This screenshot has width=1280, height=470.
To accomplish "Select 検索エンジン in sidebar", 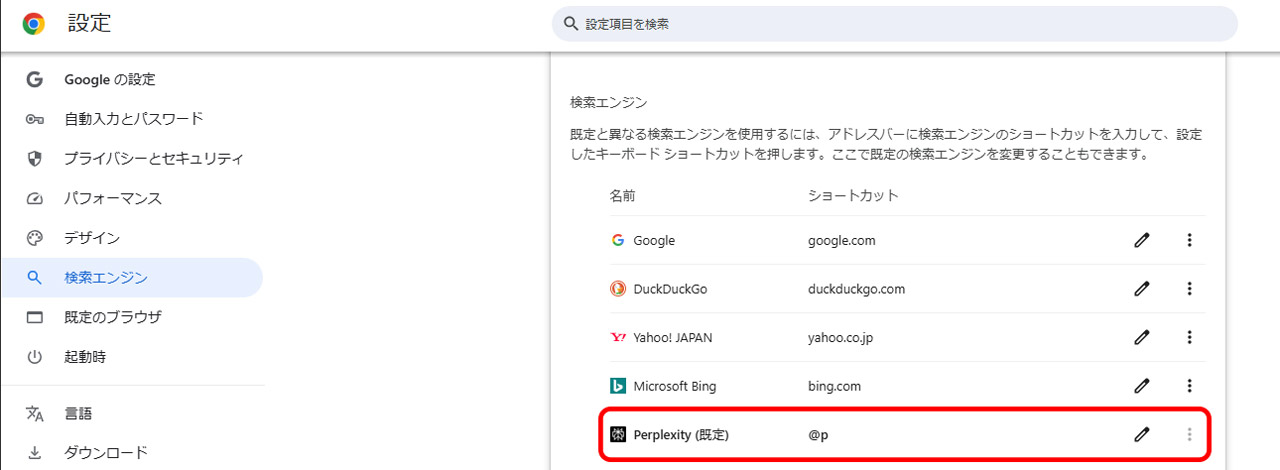I will pyautogui.click(x=132, y=278).
